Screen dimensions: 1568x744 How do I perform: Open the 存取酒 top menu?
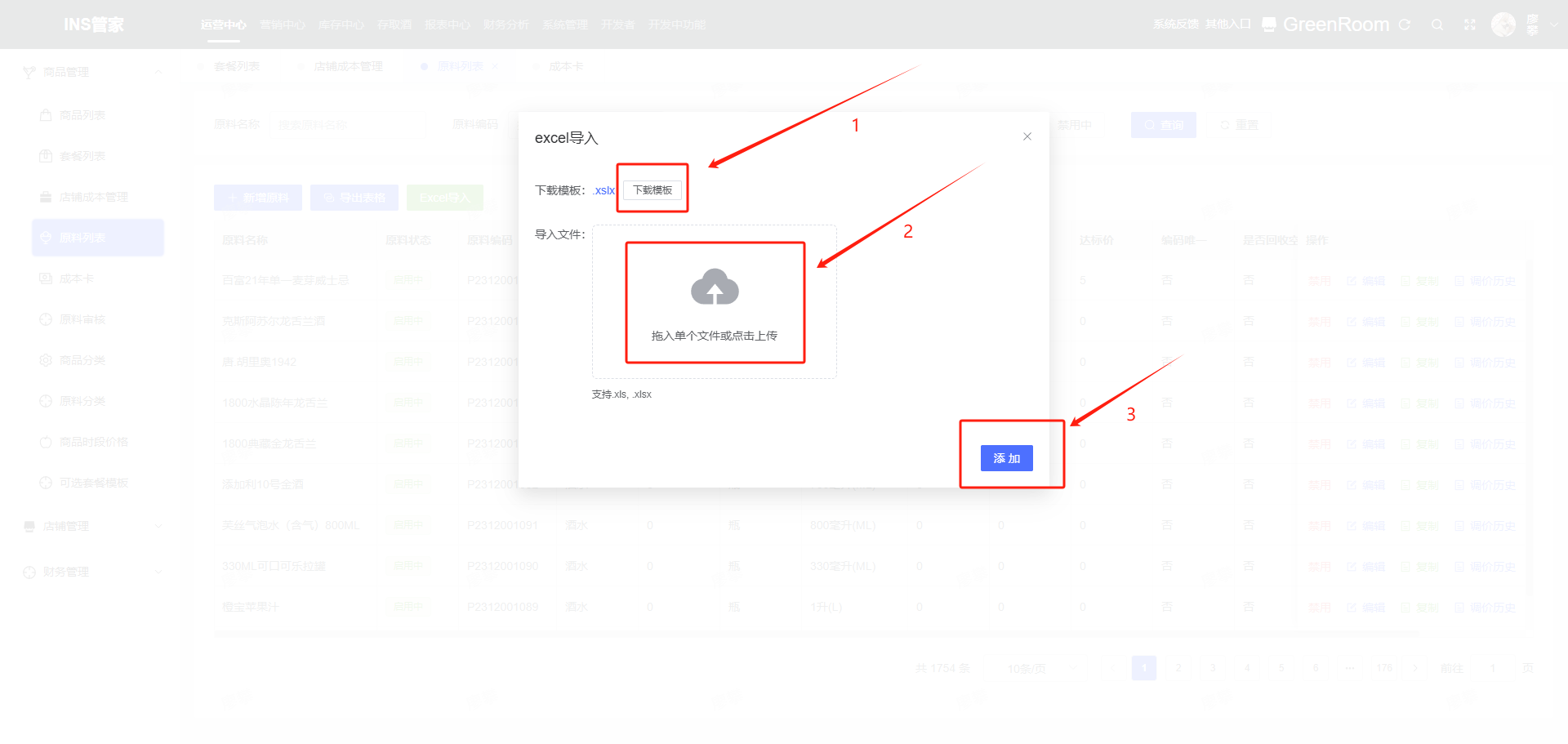394,25
